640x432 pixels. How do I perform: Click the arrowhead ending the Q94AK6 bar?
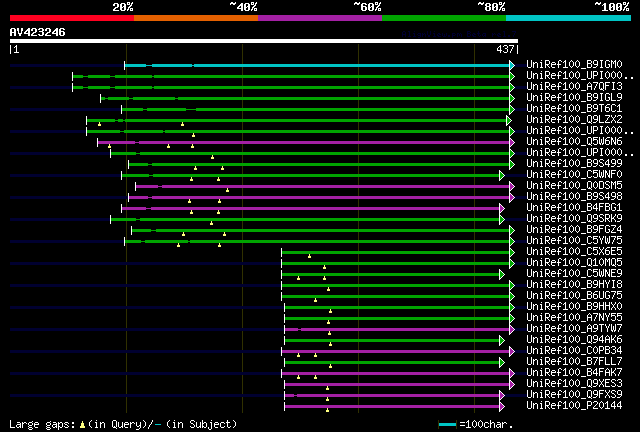pos(502,341)
